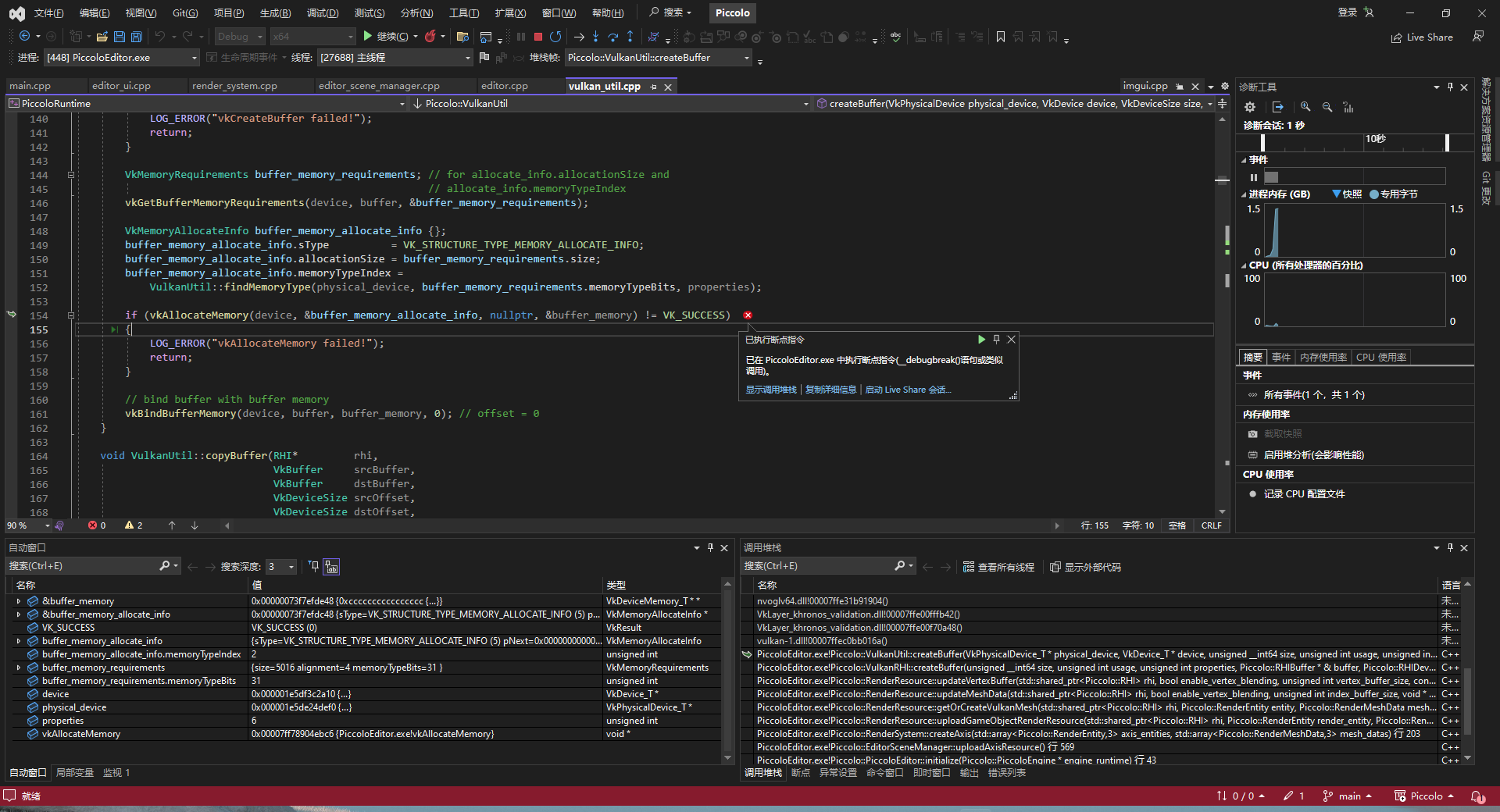Click the Live Share button

point(1422,37)
